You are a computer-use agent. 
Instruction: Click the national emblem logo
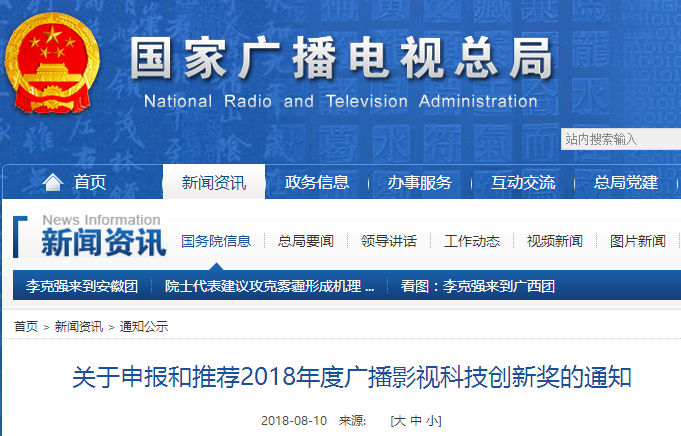point(52,63)
